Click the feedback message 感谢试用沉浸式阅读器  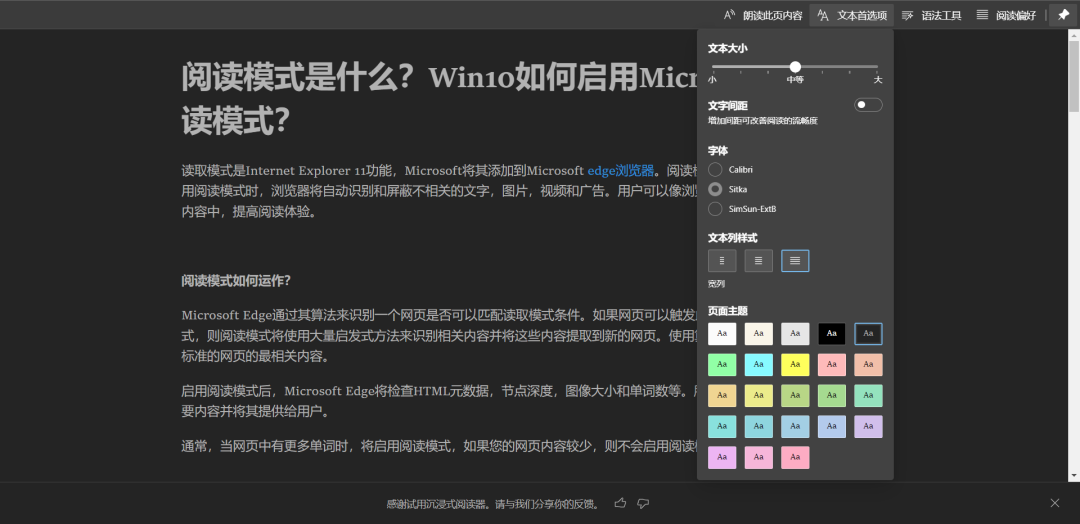[x=492, y=504]
